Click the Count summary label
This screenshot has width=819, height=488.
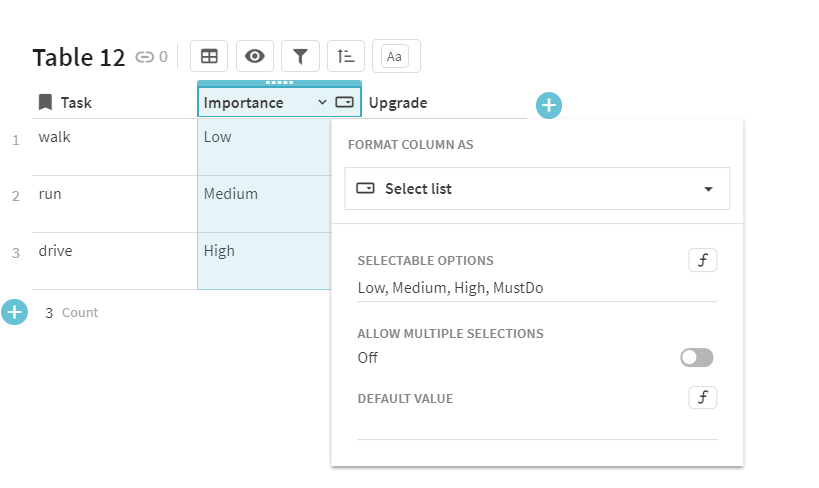(80, 312)
